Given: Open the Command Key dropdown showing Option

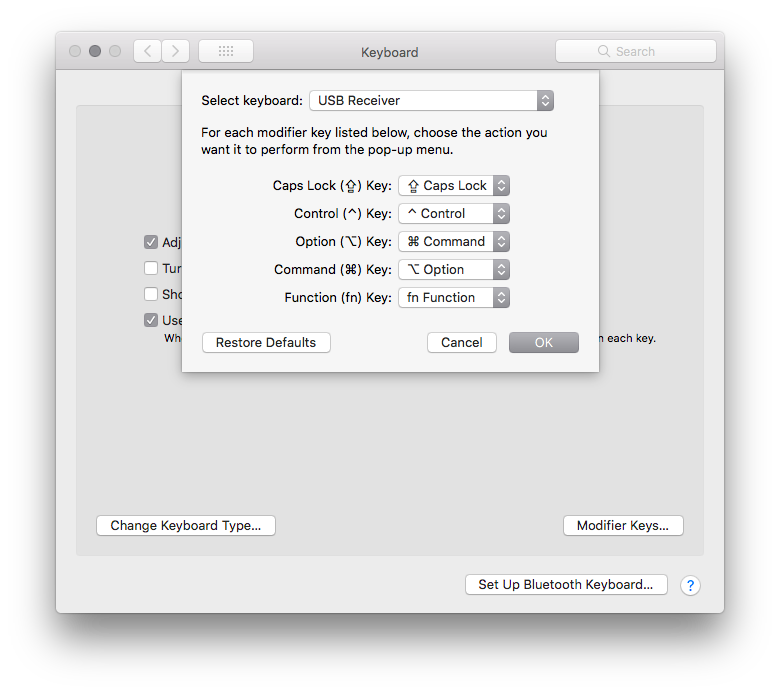Looking at the screenshot, I should coord(454,270).
